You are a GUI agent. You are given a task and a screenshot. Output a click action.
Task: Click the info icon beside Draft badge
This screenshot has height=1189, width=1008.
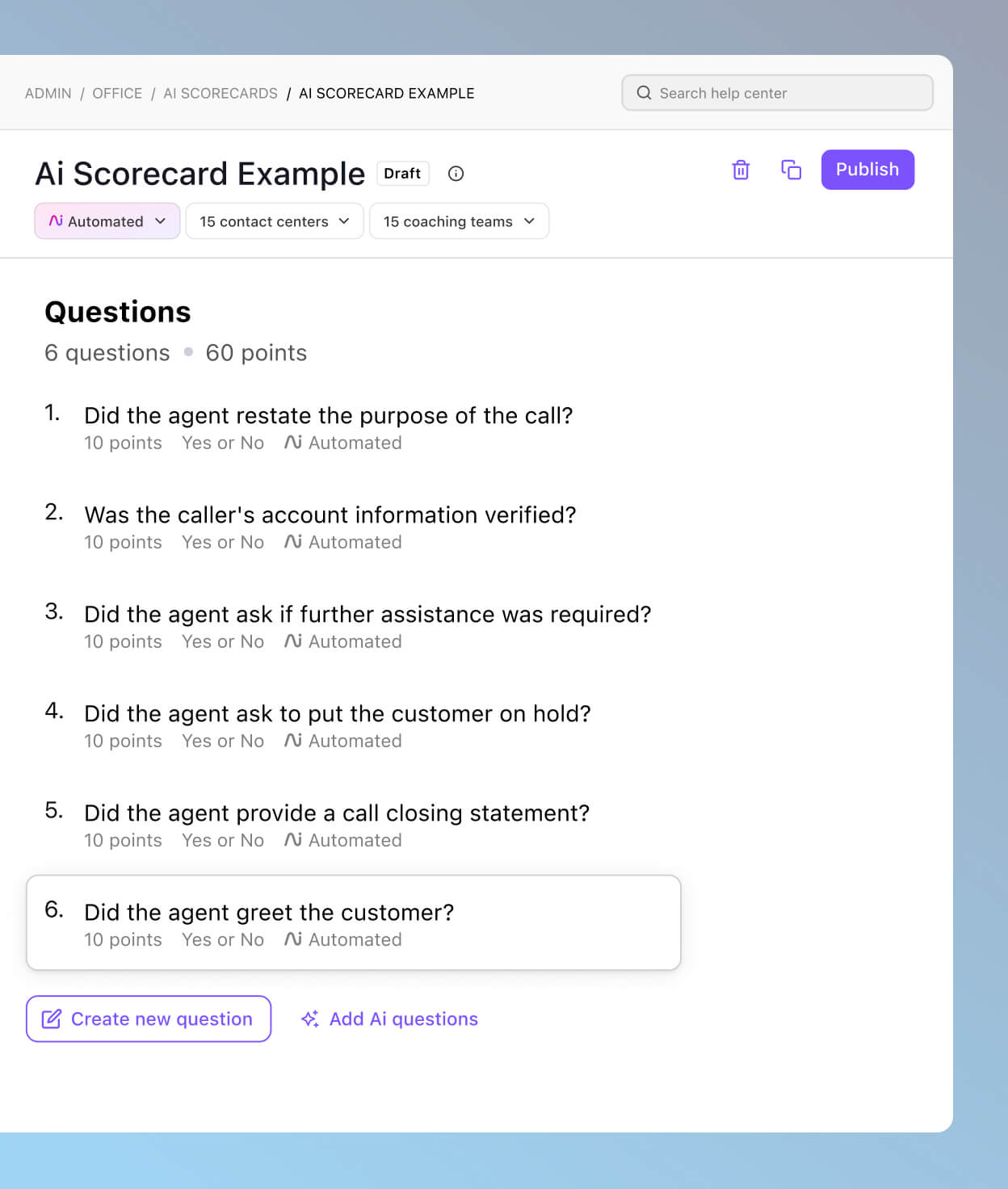point(456,174)
